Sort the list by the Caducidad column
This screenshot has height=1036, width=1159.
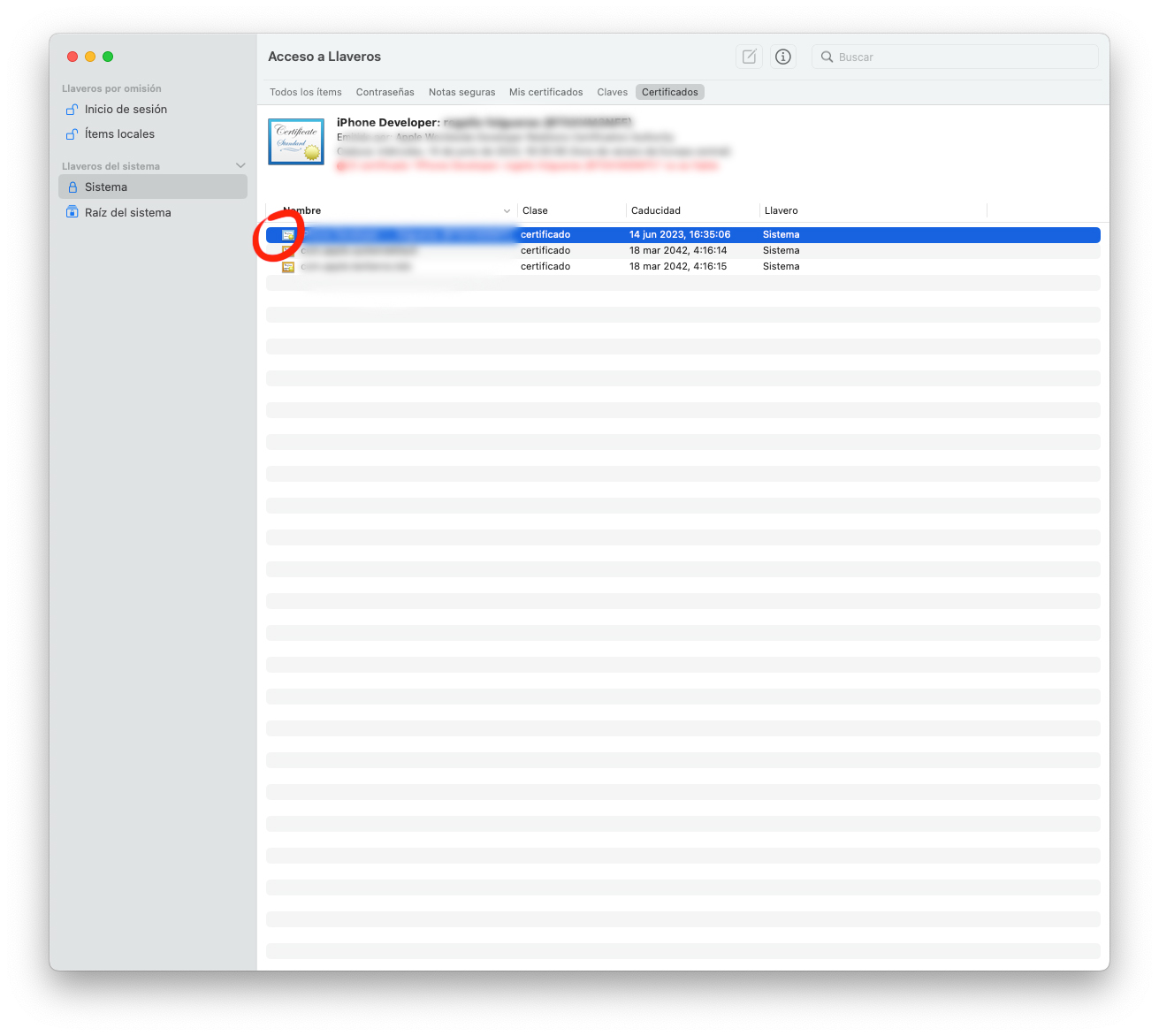click(x=655, y=210)
